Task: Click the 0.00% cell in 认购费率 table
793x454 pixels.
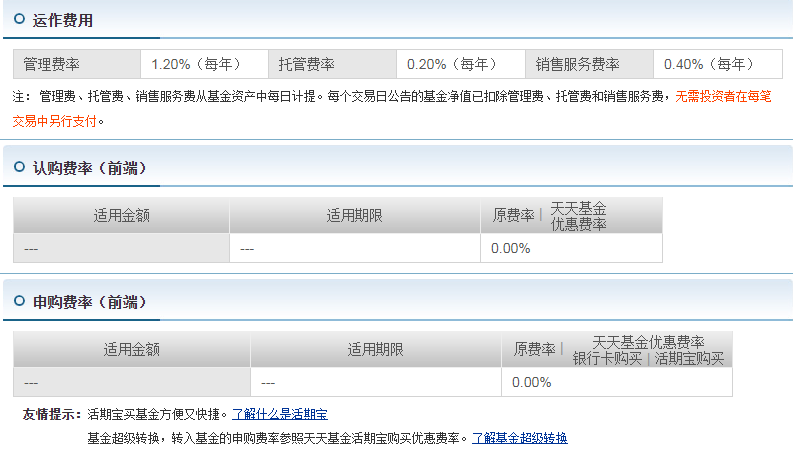Action: [x=571, y=248]
